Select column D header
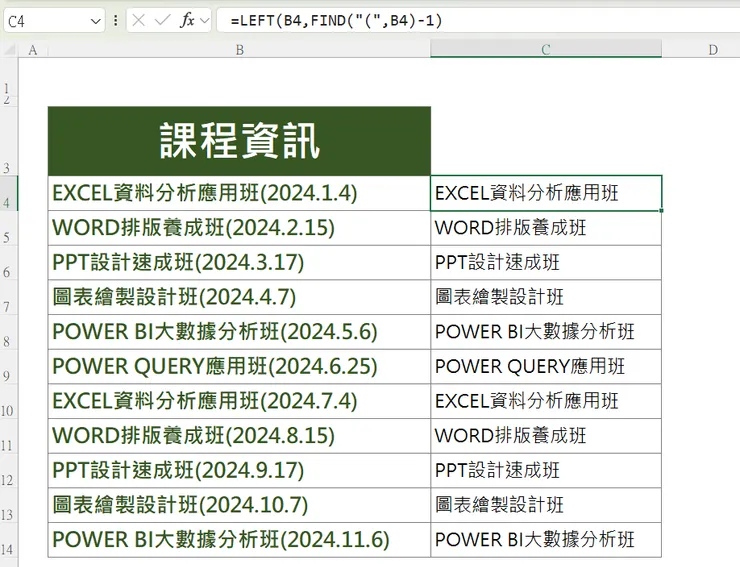Viewport: 740px width, 567px height. tap(712, 49)
